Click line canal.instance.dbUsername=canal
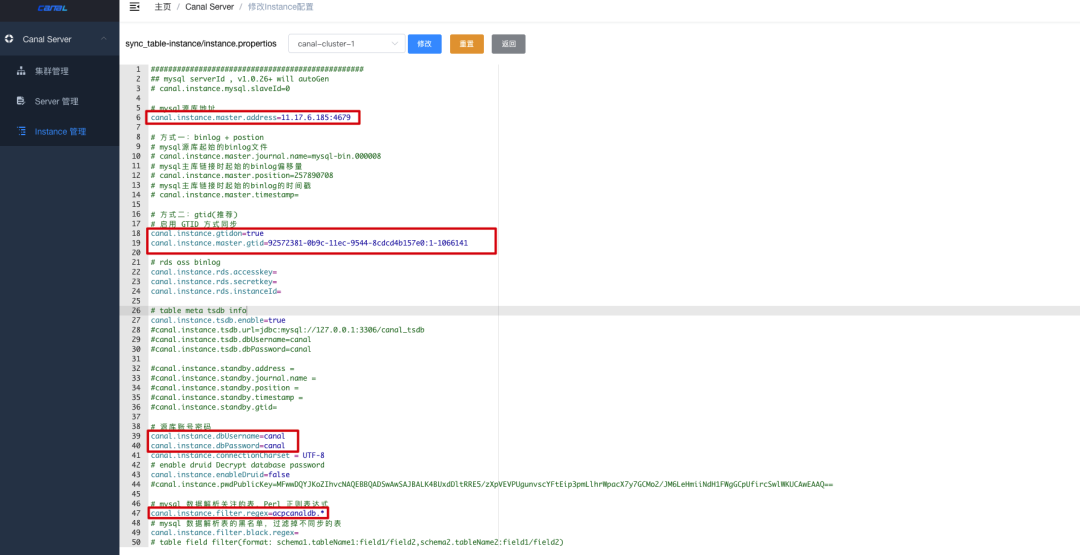Viewport: 1080px width, 555px height. (x=218, y=436)
